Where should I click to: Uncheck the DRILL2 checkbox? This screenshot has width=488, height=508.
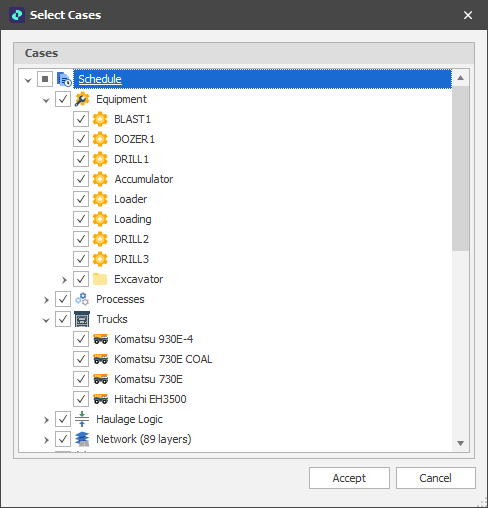81,239
